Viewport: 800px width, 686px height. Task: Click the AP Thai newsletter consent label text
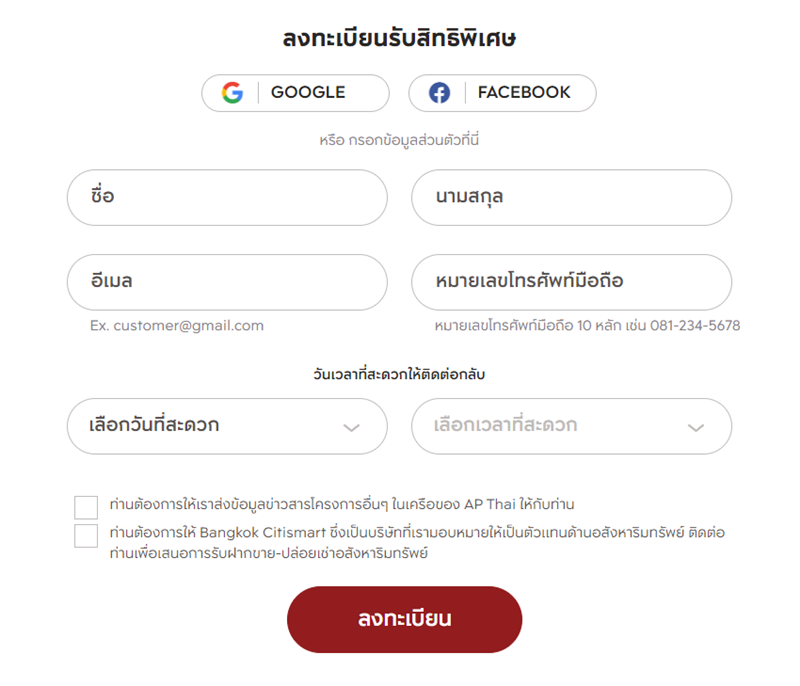[x=341, y=504]
